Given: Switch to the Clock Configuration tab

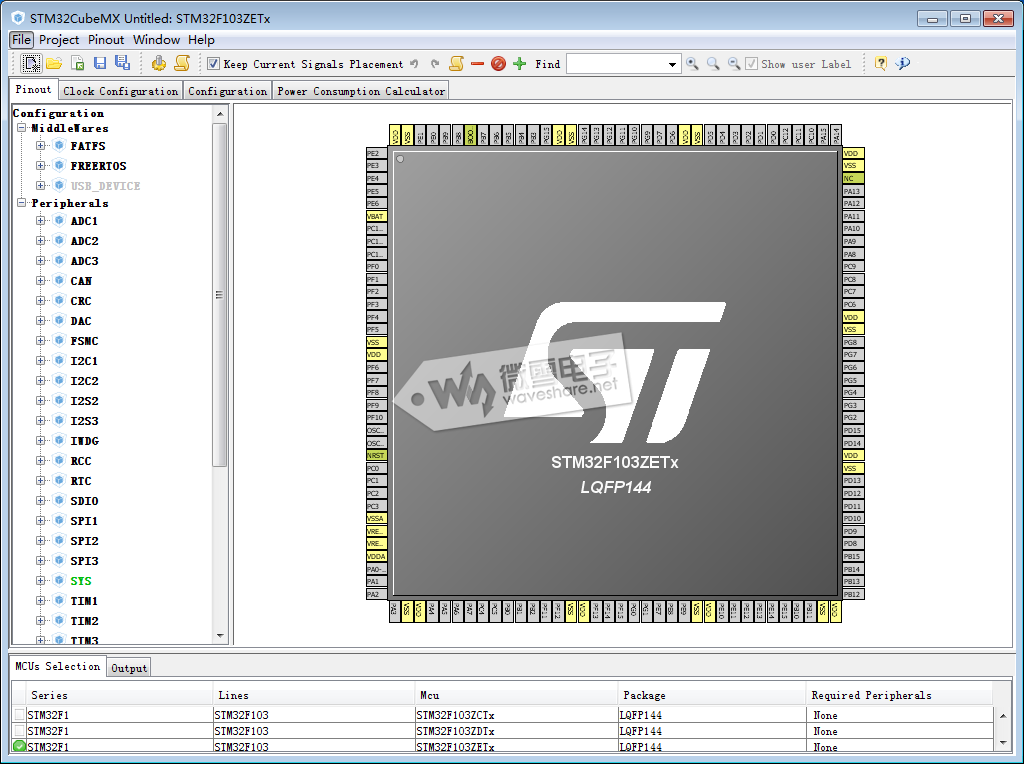Looking at the screenshot, I should click(120, 91).
